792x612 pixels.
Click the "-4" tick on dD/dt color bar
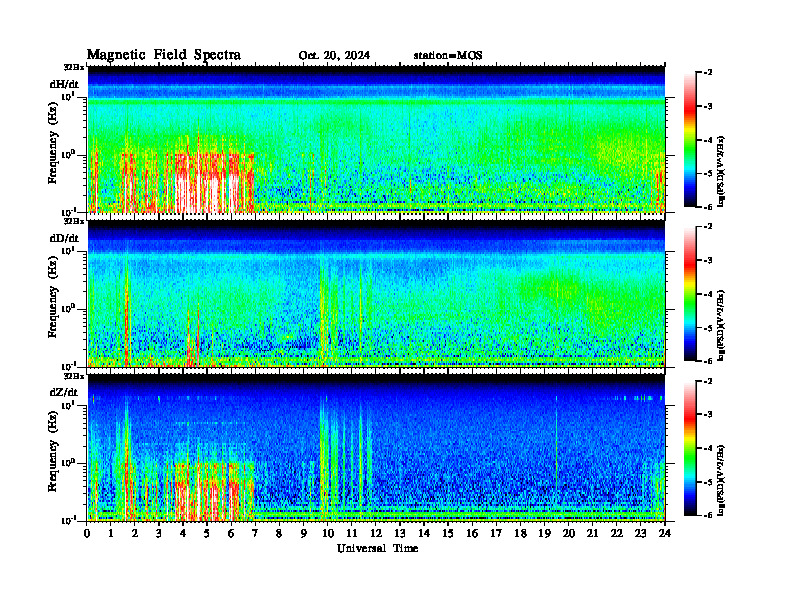click(708, 294)
